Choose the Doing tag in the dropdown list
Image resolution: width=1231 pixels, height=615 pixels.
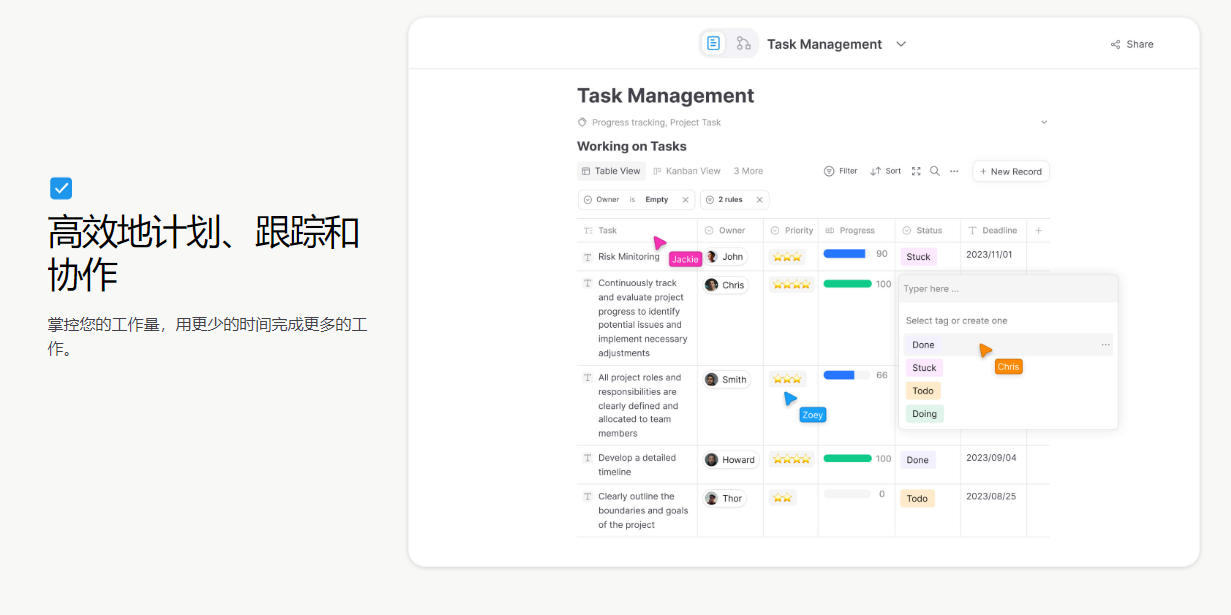[x=925, y=414]
